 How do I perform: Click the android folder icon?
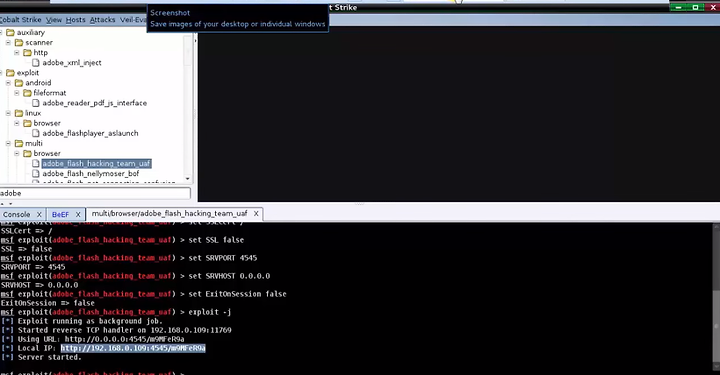pyautogui.click(x=19, y=83)
